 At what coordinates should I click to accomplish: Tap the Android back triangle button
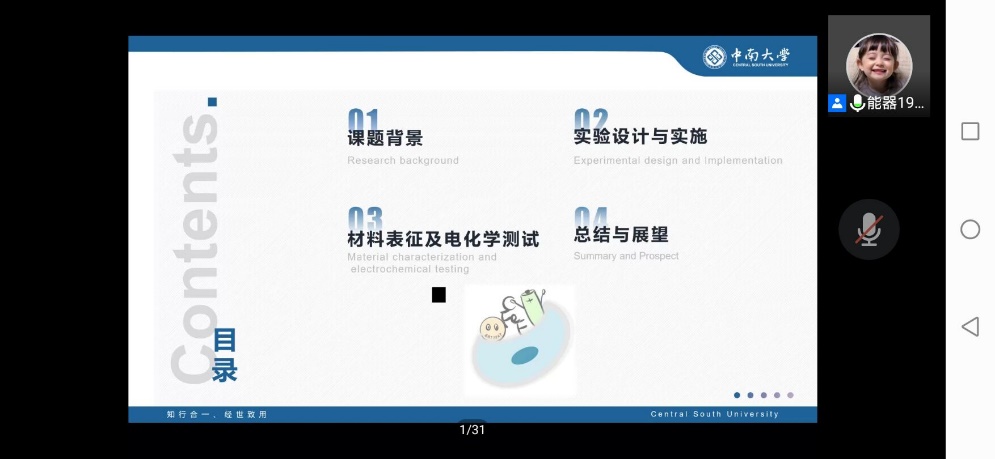(x=969, y=327)
